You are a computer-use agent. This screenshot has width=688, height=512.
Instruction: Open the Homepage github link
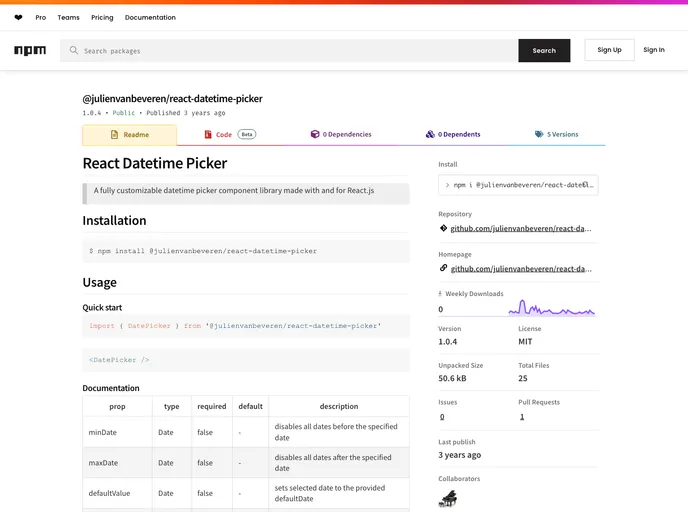click(521, 269)
